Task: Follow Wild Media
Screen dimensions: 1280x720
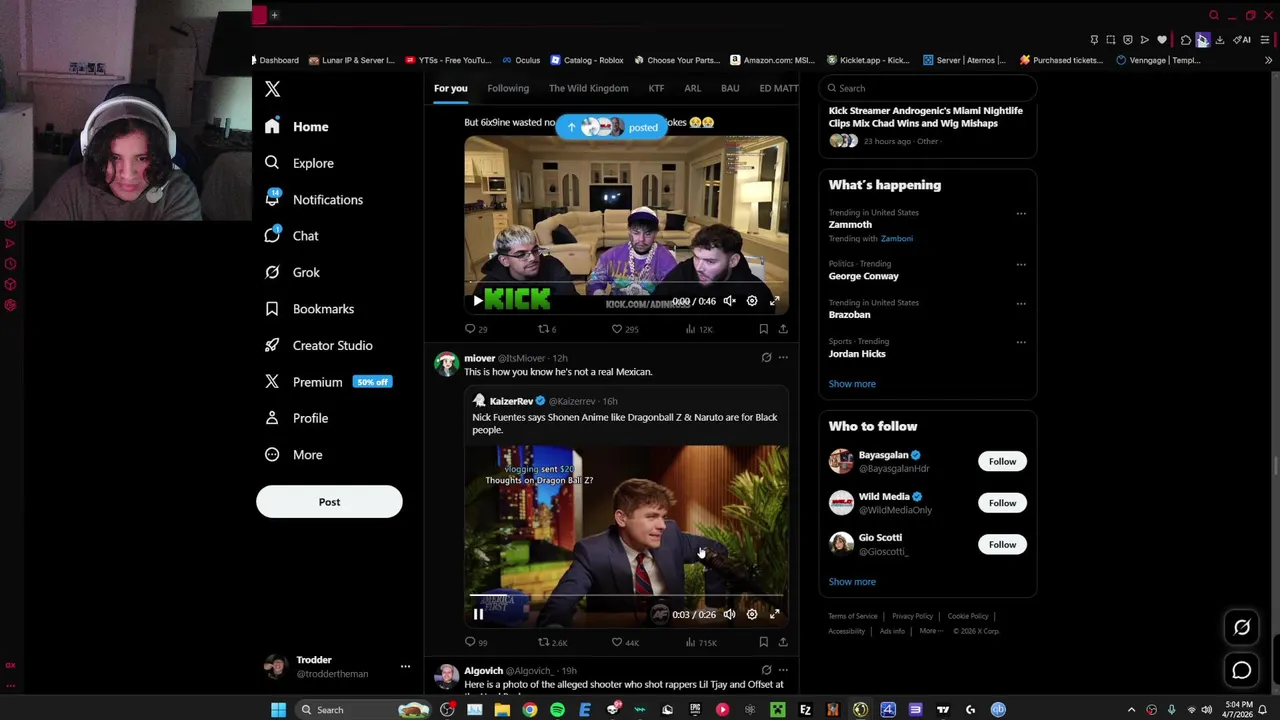Action: click(1002, 503)
